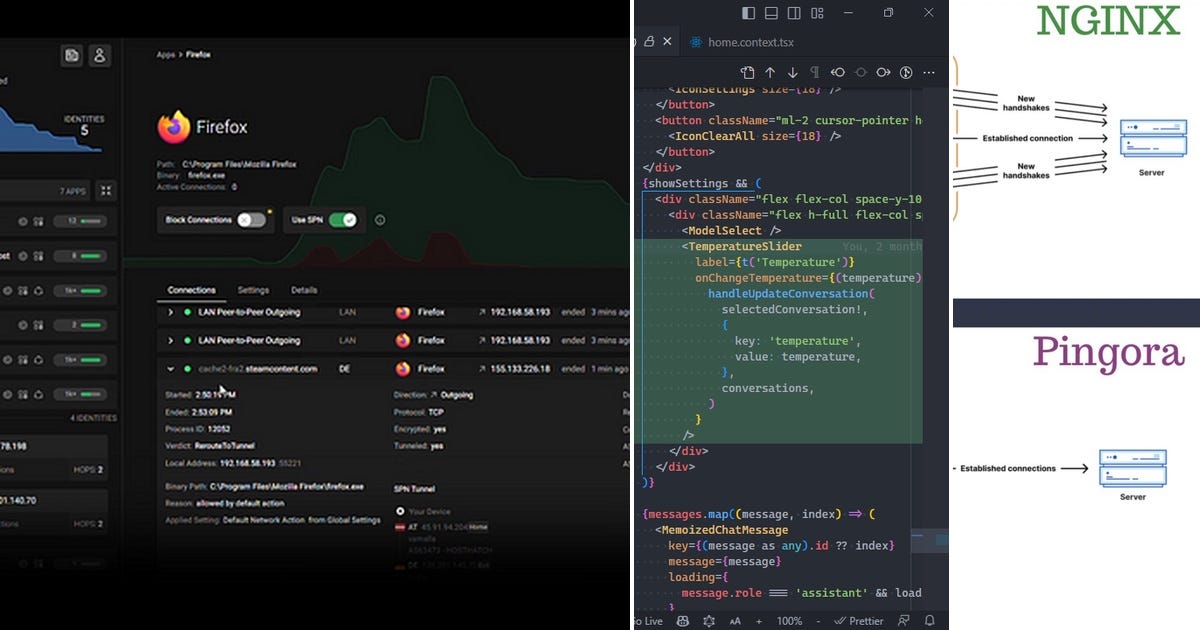Viewport: 1200px width, 630px height.
Task: Click the minus zoom out status item
Action: click(x=816, y=621)
